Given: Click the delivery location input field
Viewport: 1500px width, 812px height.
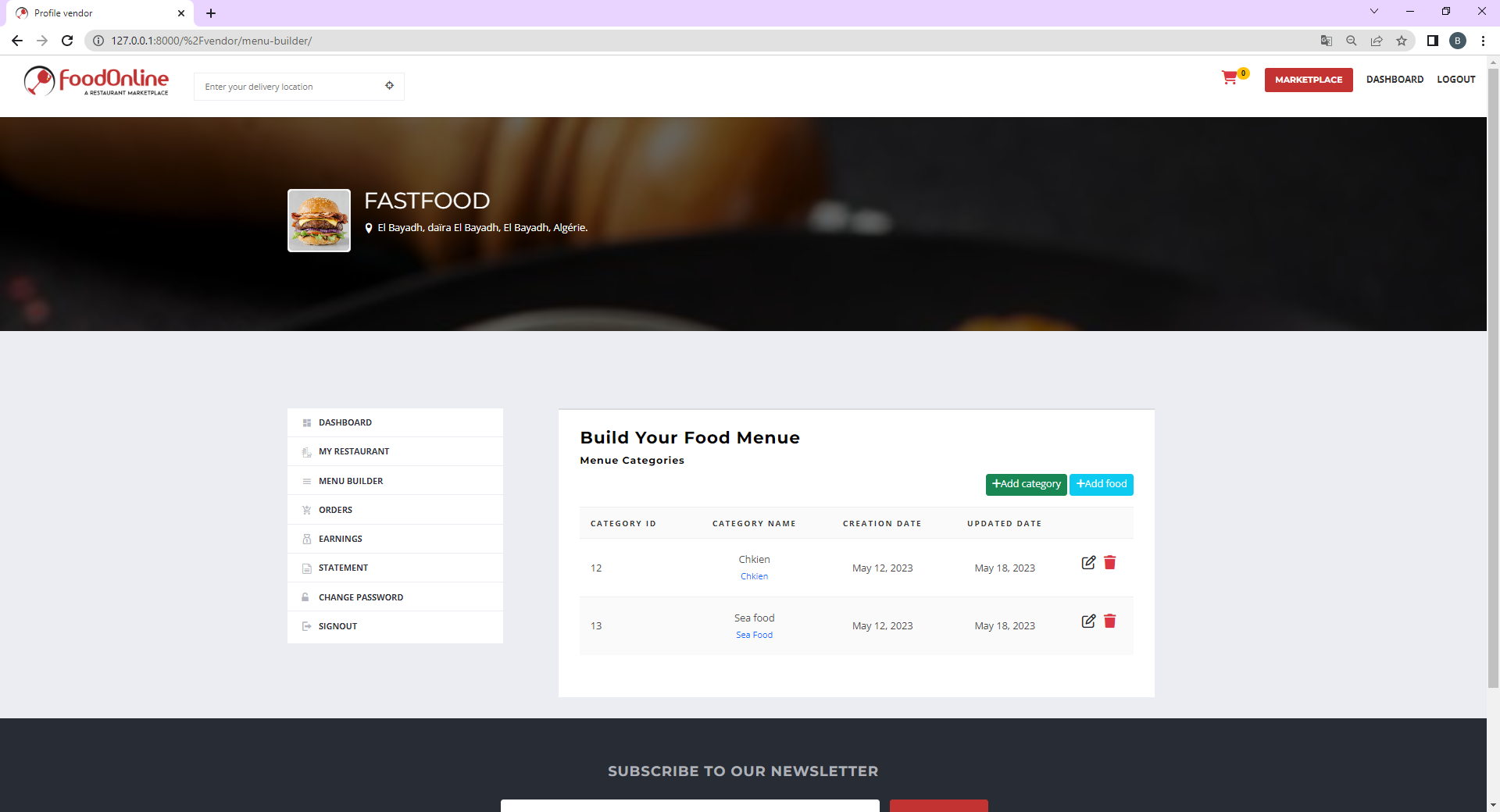Looking at the screenshot, I should [x=289, y=86].
